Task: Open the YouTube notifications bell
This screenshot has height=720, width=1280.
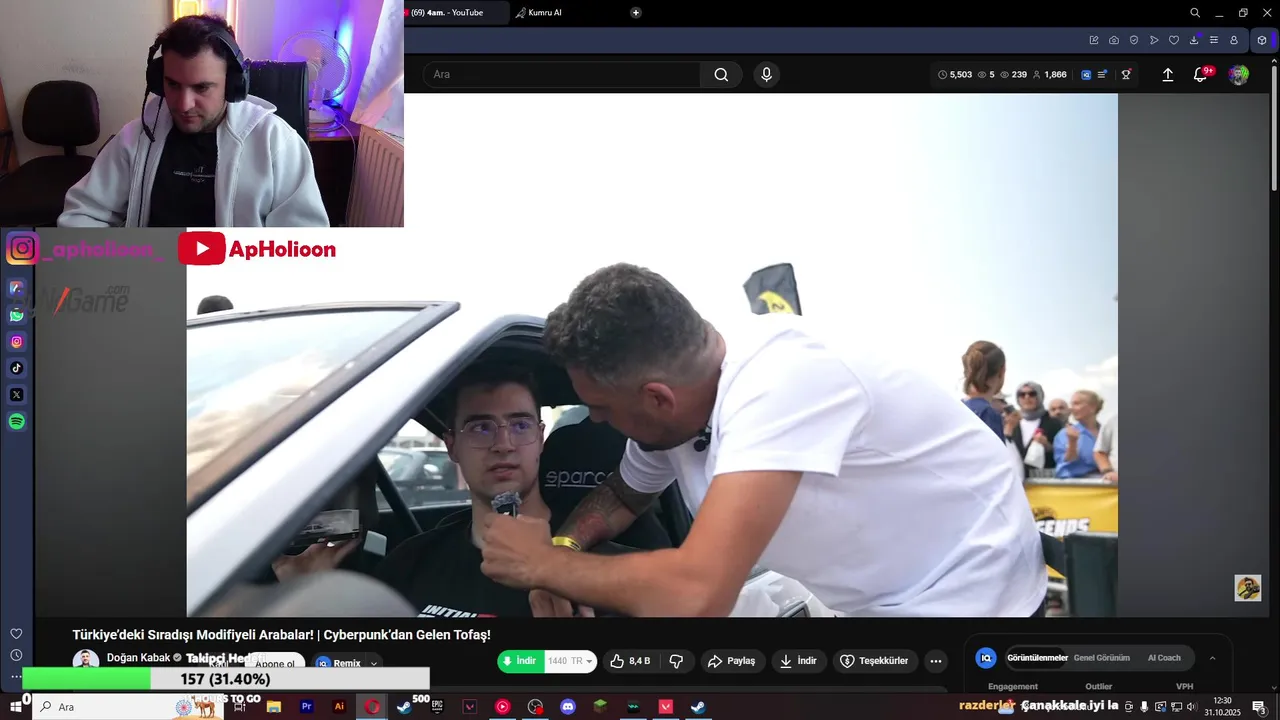Action: 1201,75
